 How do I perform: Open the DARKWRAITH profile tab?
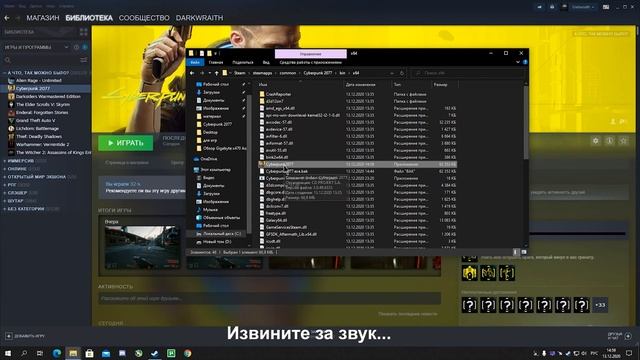coord(199,18)
